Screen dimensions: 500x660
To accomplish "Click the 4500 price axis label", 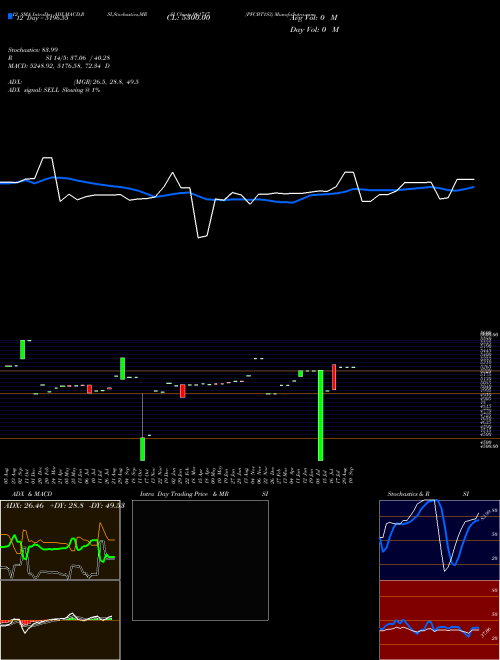I will (485, 442).
